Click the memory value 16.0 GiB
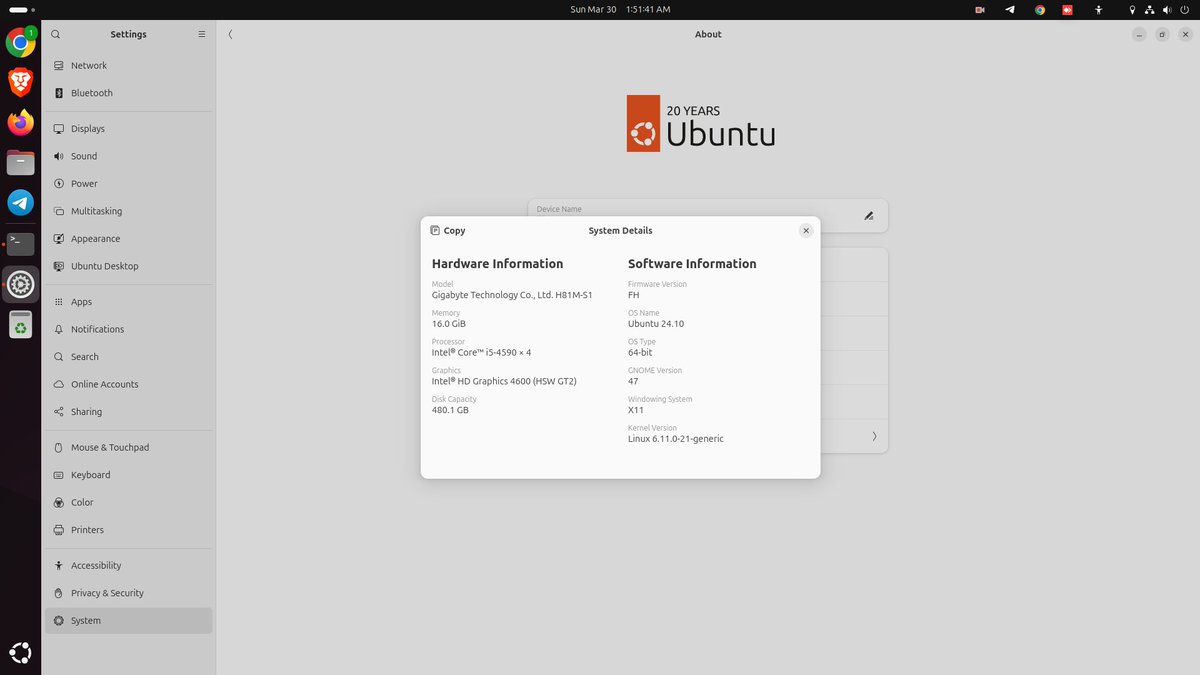Viewport: 1200px width, 675px height. (x=449, y=324)
